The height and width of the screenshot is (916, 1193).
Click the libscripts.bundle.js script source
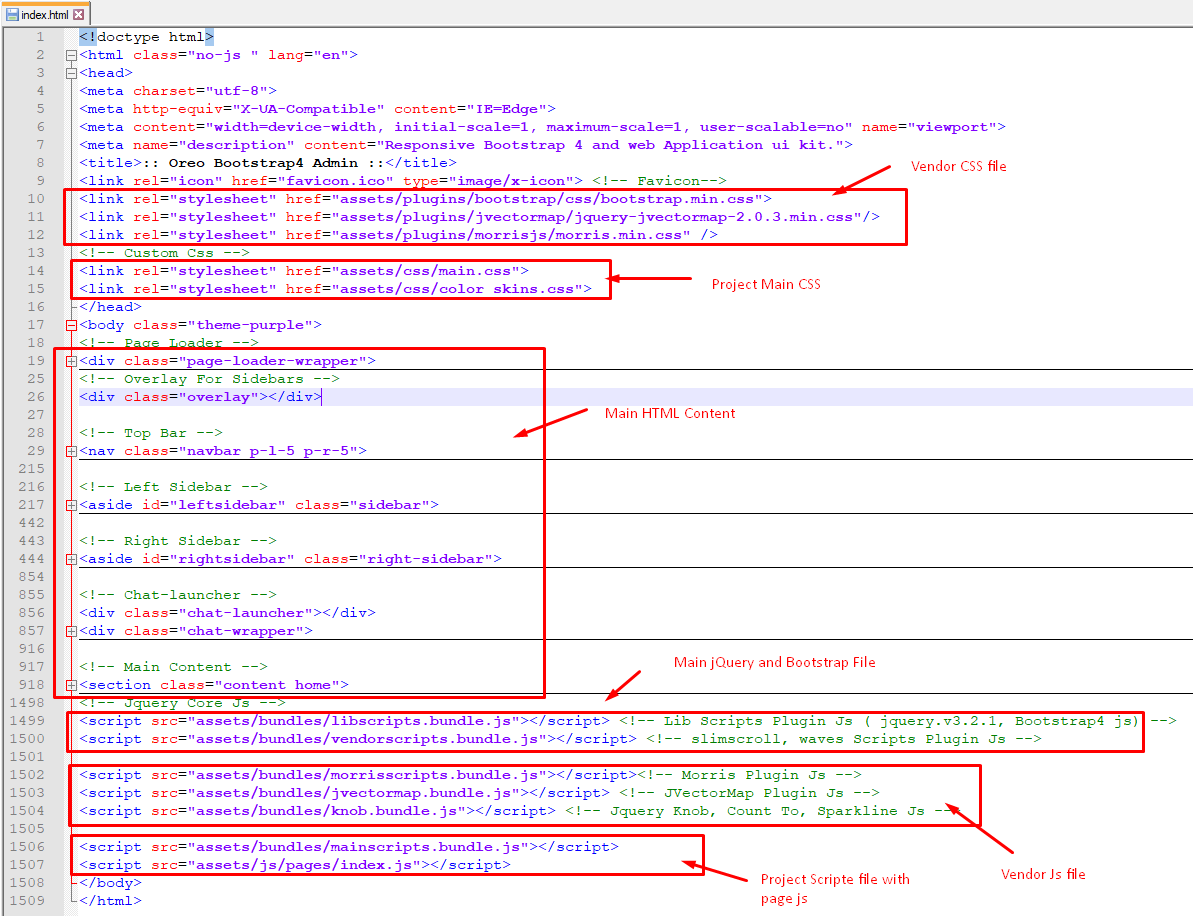(350, 721)
